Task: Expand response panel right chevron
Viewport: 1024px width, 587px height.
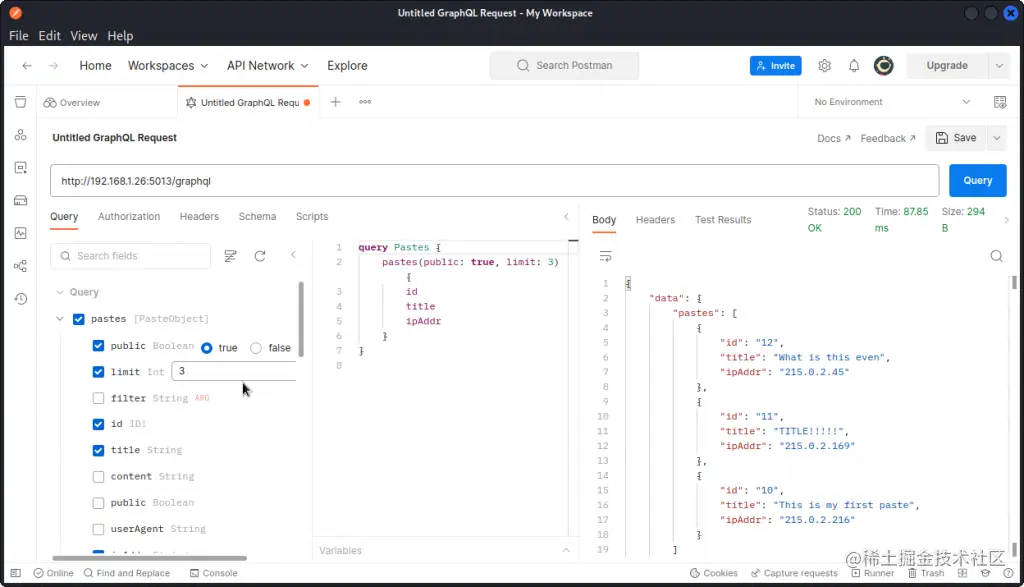Action: point(1006,220)
